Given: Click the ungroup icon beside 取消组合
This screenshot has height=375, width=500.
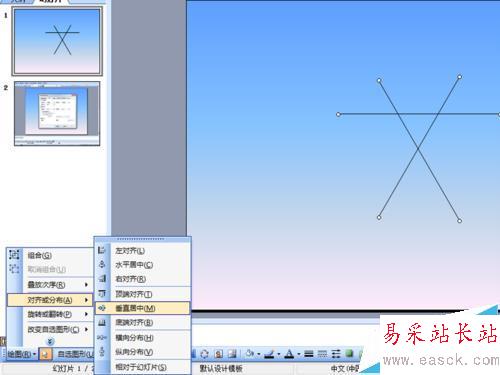Looking at the screenshot, I should (x=14, y=269).
